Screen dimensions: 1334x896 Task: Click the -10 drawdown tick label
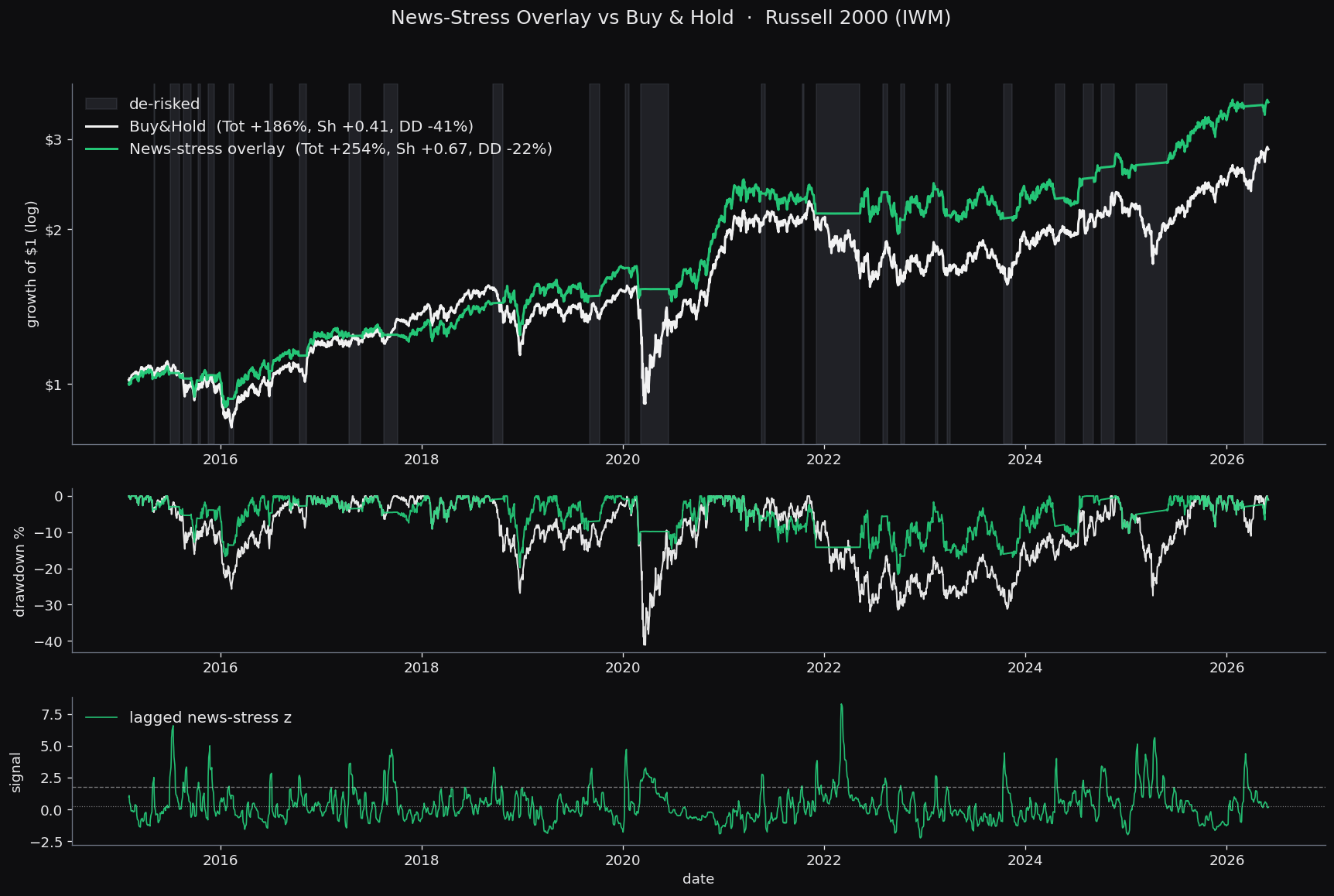click(x=48, y=532)
